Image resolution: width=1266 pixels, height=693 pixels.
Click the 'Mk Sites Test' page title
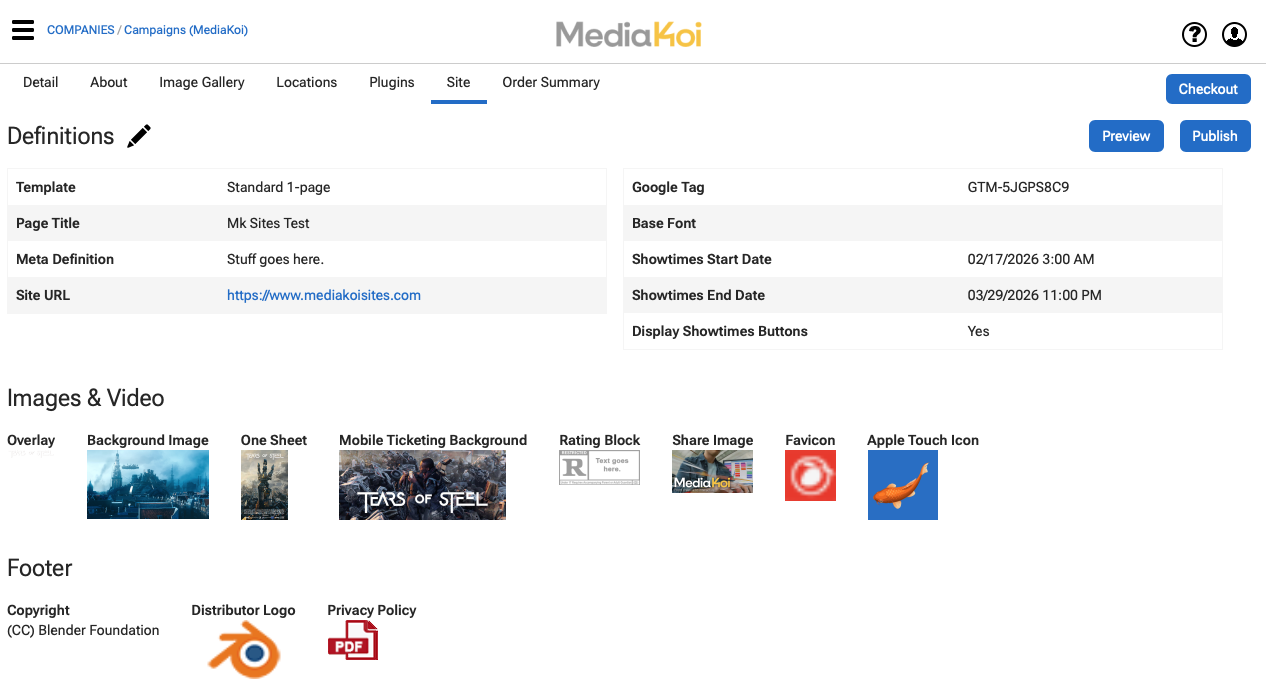pyautogui.click(x=268, y=223)
